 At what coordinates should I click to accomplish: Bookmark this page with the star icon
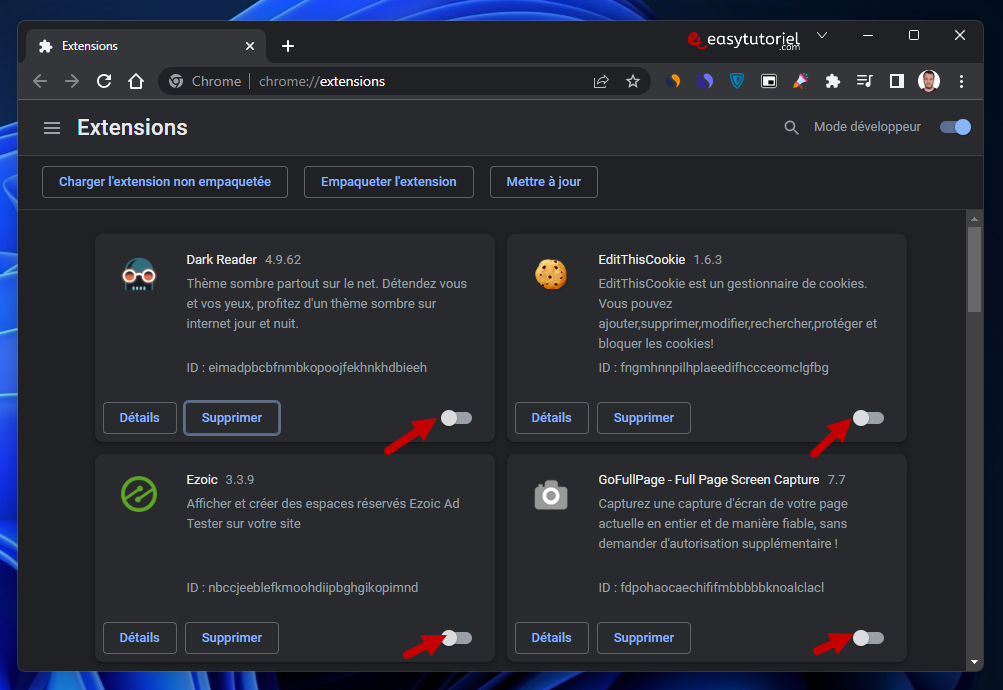coord(633,81)
